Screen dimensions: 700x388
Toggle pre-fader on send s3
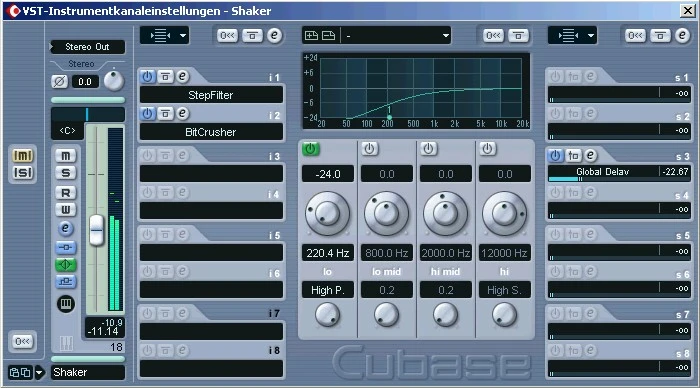click(573, 155)
